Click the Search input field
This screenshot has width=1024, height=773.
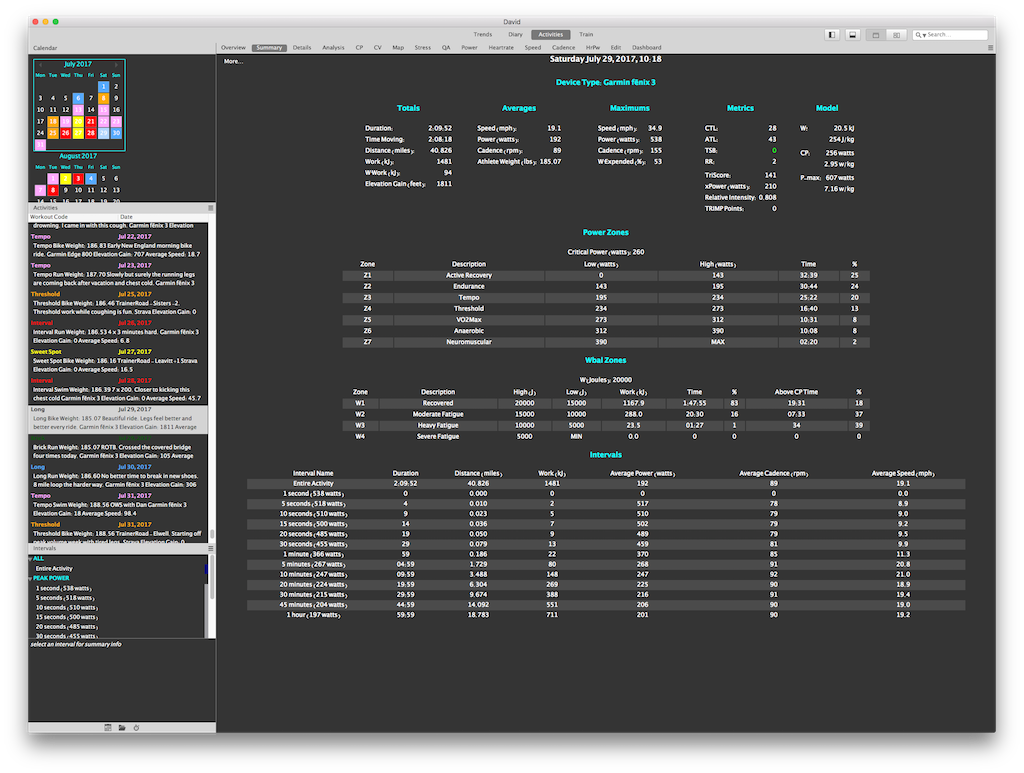tap(955, 34)
